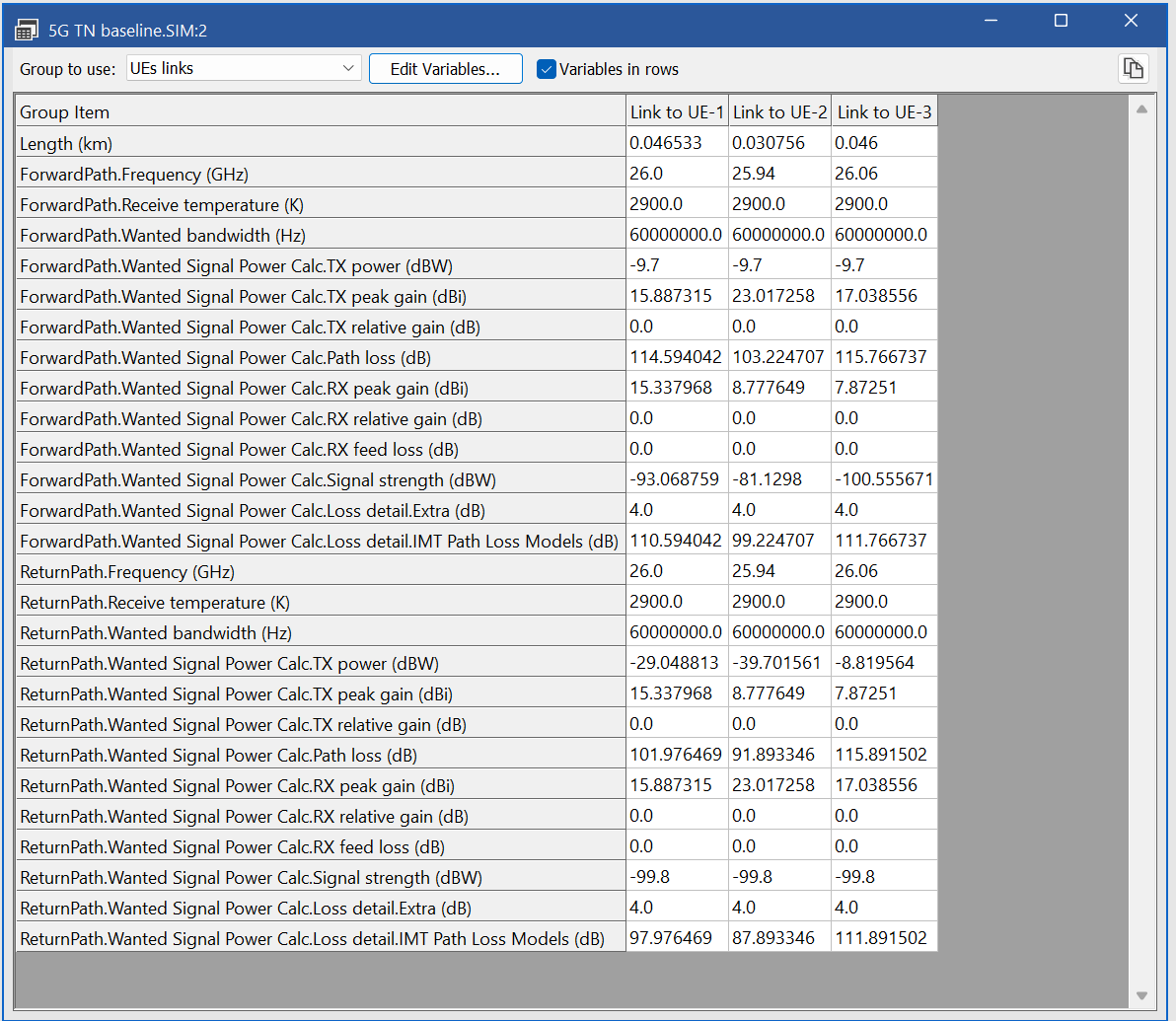This screenshot has width=1176, height=1021.
Task: Click ForwardPath value 23.017258 for UE-2
Action: pyautogui.click(x=779, y=296)
